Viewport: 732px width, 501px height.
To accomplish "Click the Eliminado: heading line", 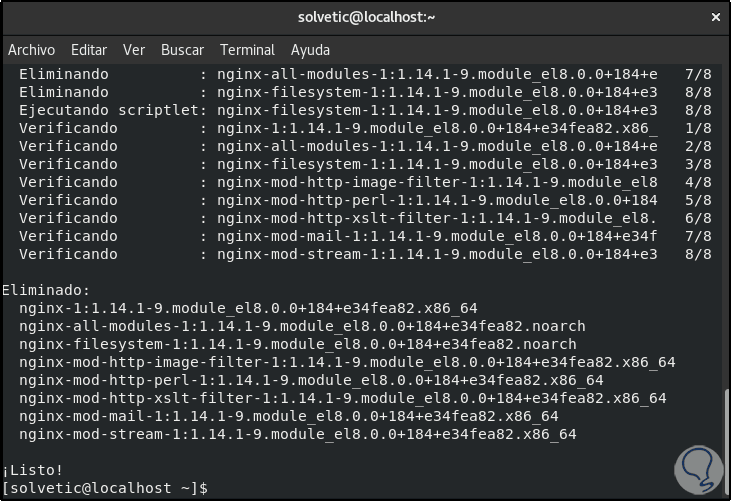I will 46,290.
